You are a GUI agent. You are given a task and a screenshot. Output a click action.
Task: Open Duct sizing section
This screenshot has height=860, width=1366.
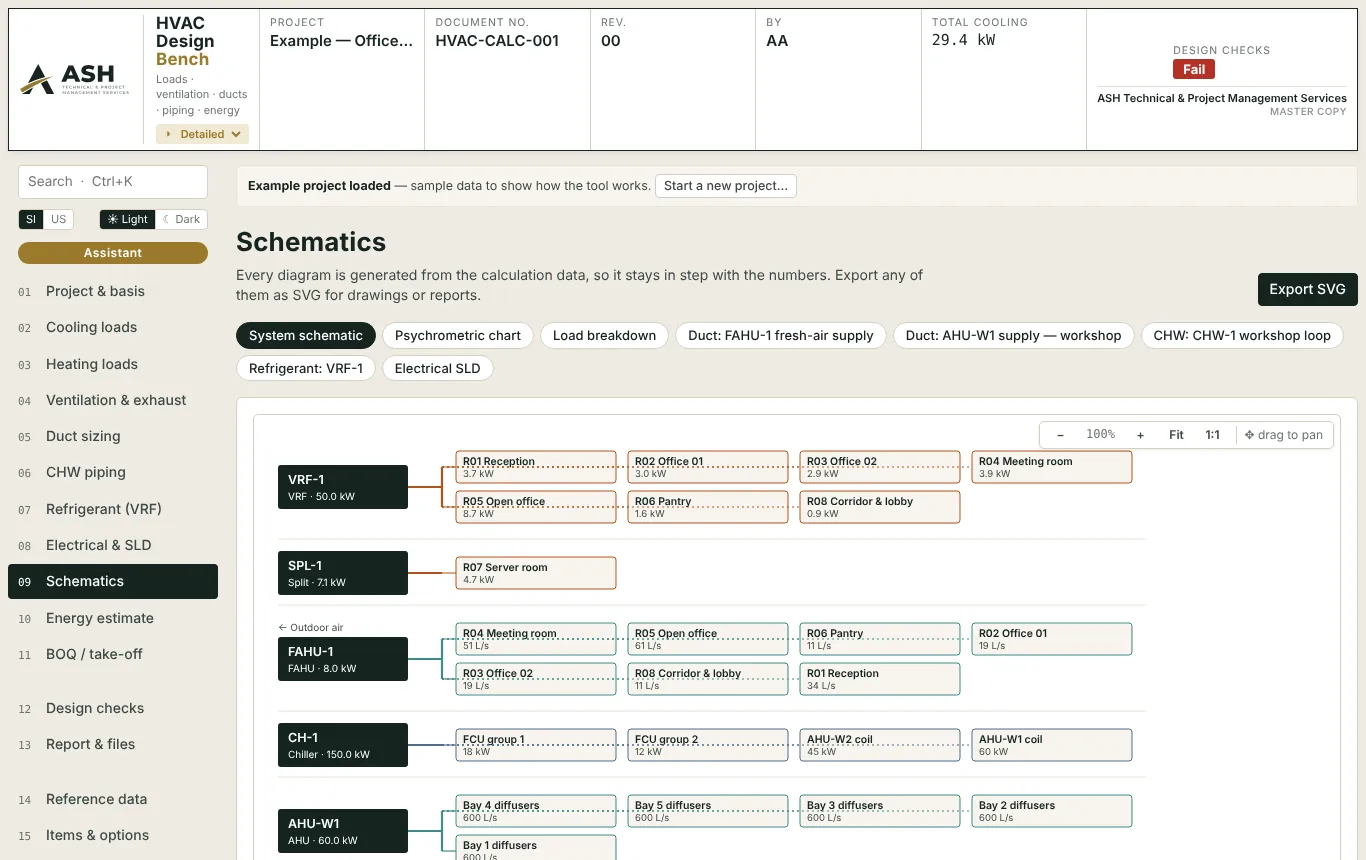(113, 436)
